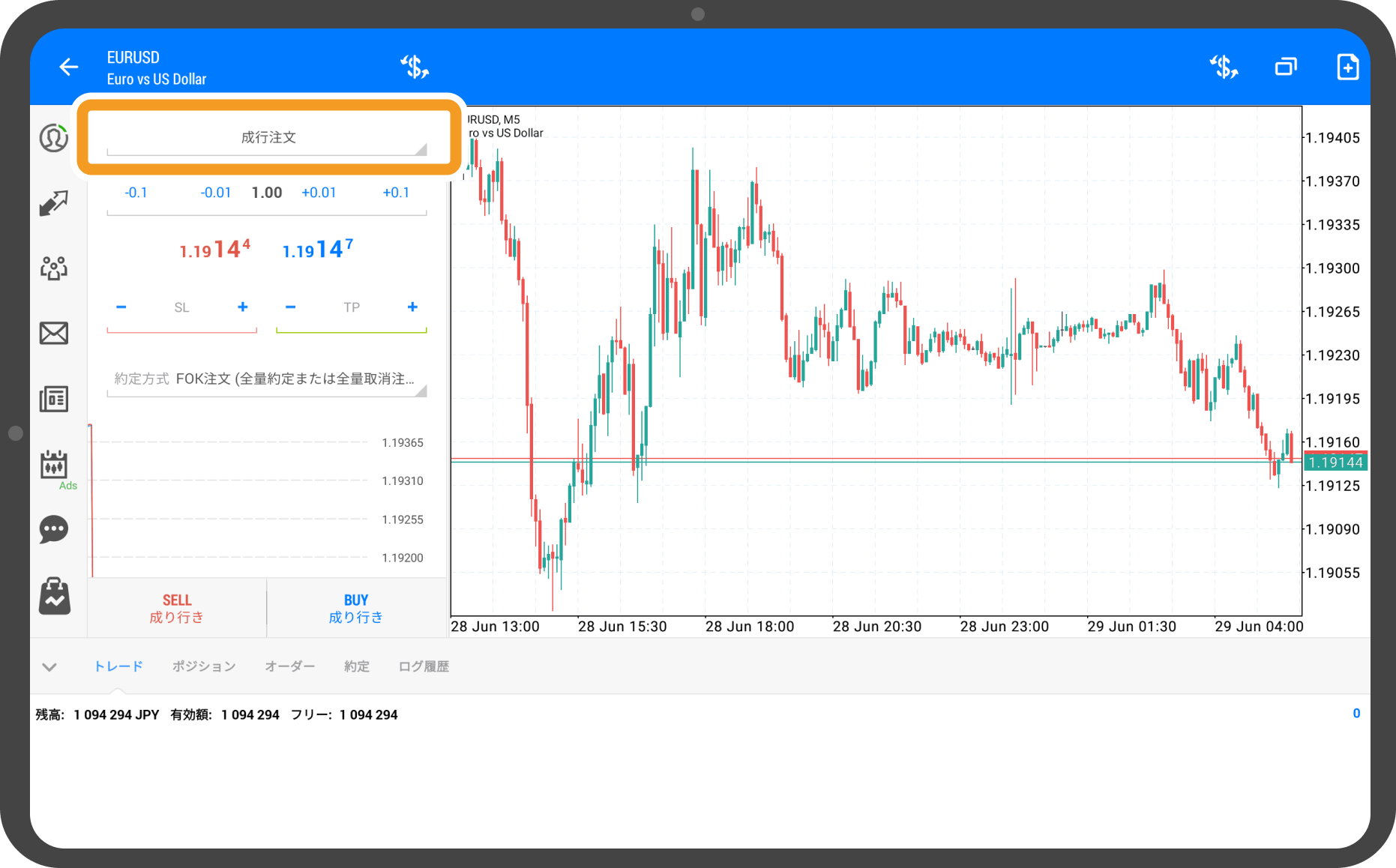Tap BUY 成り行き button
The image size is (1396, 868).
pos(356,608)
